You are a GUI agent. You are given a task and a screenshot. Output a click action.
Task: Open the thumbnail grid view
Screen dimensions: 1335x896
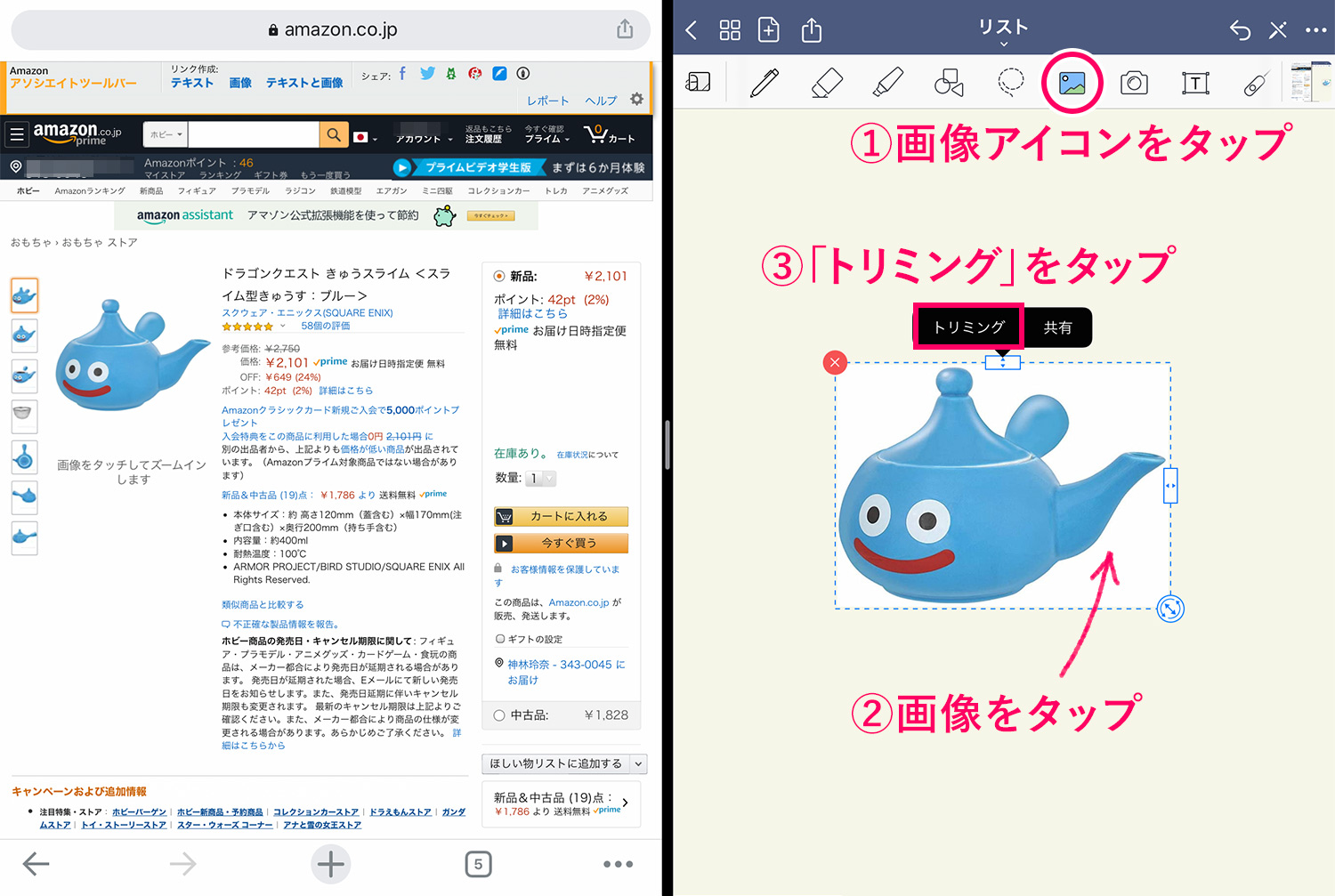click(x=730, y=30)
